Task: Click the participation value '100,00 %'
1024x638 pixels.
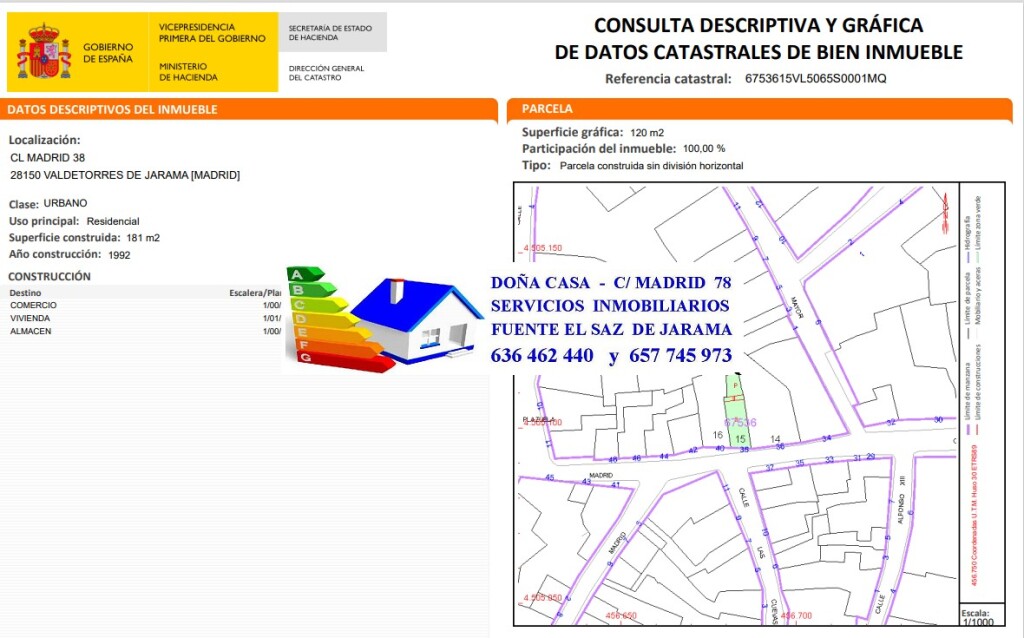Action: tap(704, 149)
